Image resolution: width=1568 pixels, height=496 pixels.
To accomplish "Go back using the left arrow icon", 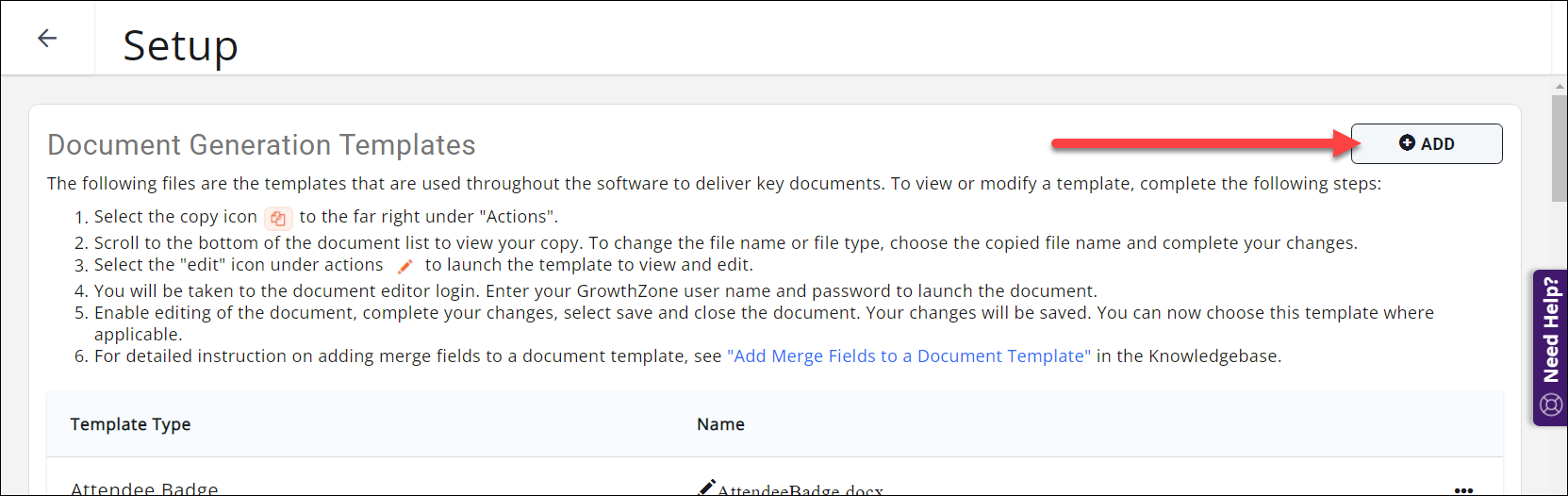I will [47, 38].
